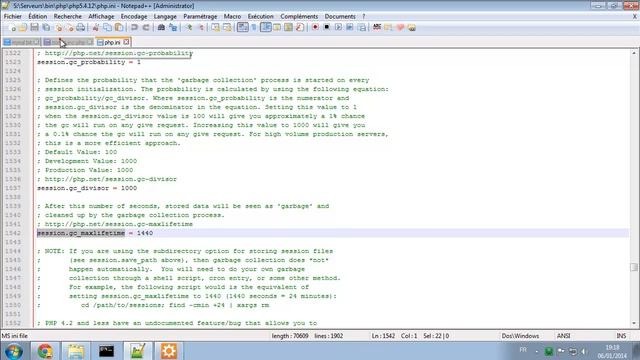Viewport: 640px width, 360px height.
Task: Follow the http://php.net/session.gc-maxlifetime link
Action: [119, 224]
